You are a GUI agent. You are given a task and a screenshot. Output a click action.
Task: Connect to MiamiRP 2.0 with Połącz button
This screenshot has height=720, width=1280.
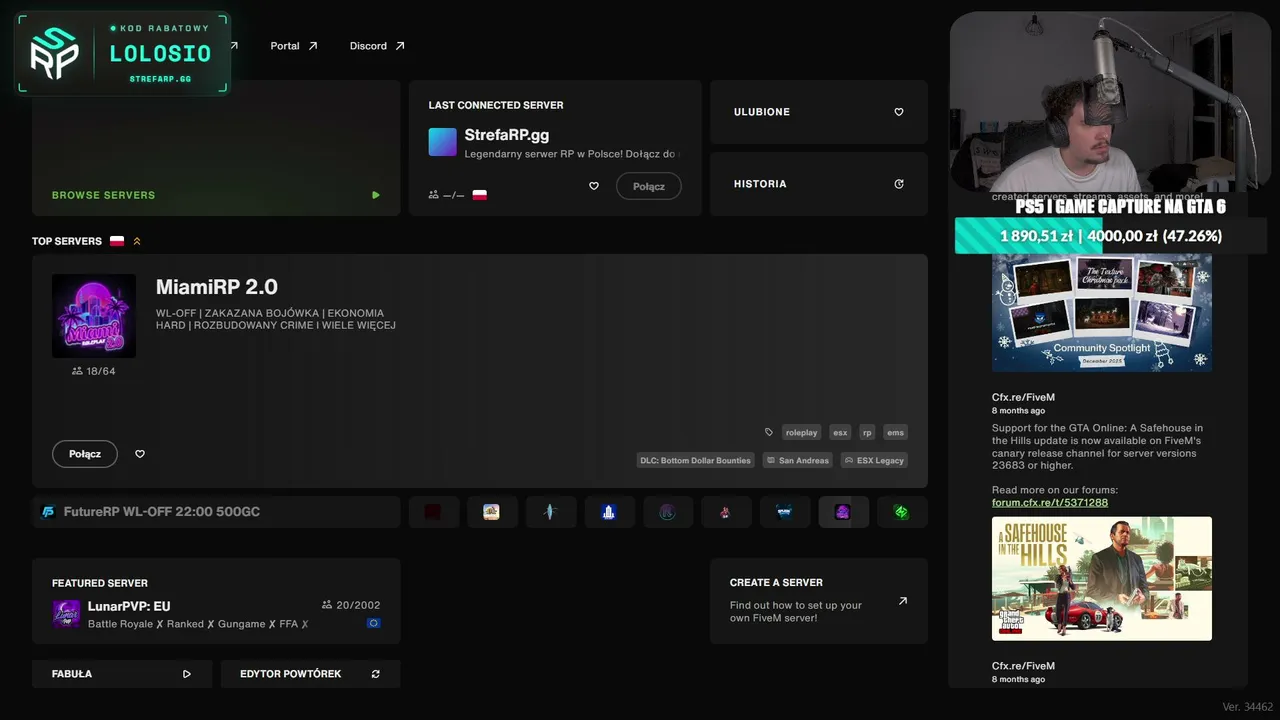click(x=85, y=454)
